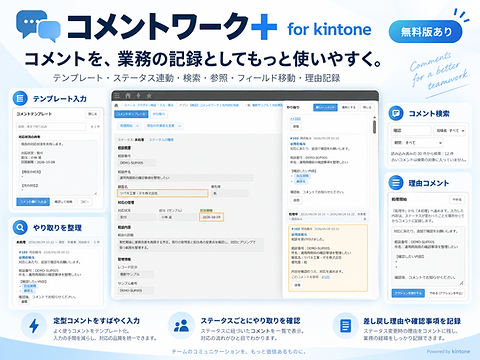This screenshot has width=480, height=360.
Task: Expand the 対応の作業者を変更 dropdown
Action: [x=164, y=126]
